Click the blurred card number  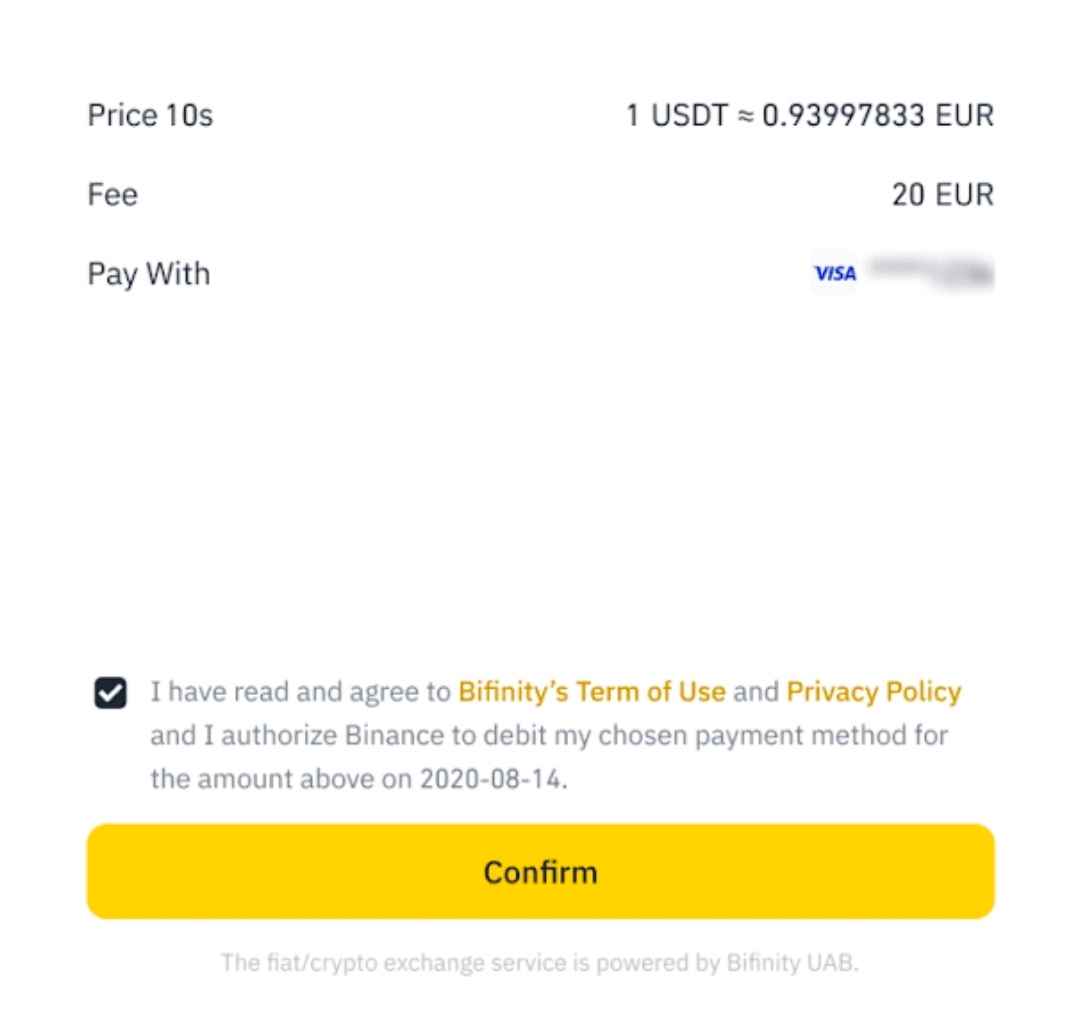930,273
